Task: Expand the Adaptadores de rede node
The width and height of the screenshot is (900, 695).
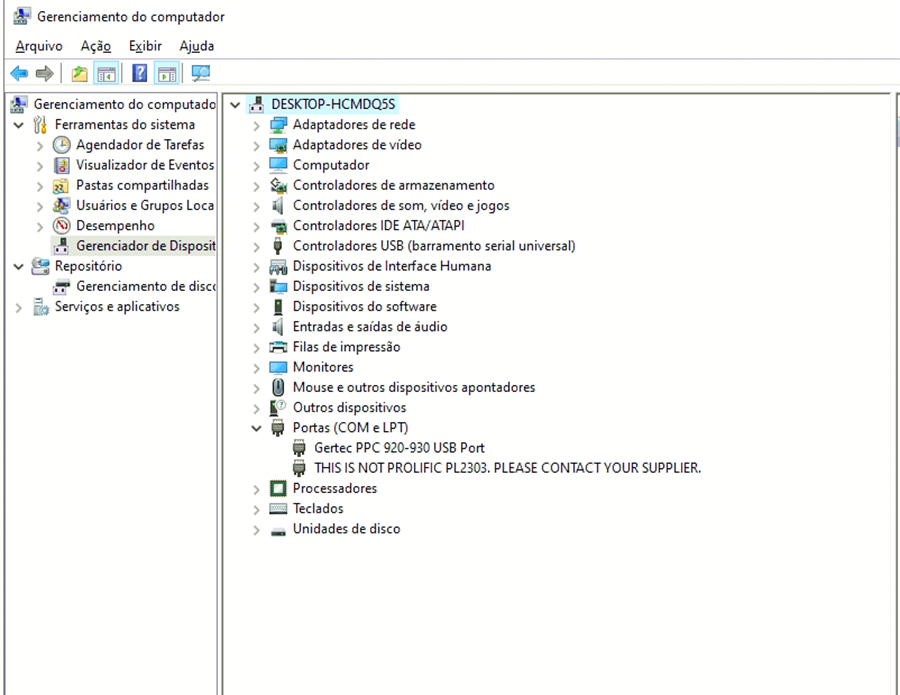Action: click(257, 125)
